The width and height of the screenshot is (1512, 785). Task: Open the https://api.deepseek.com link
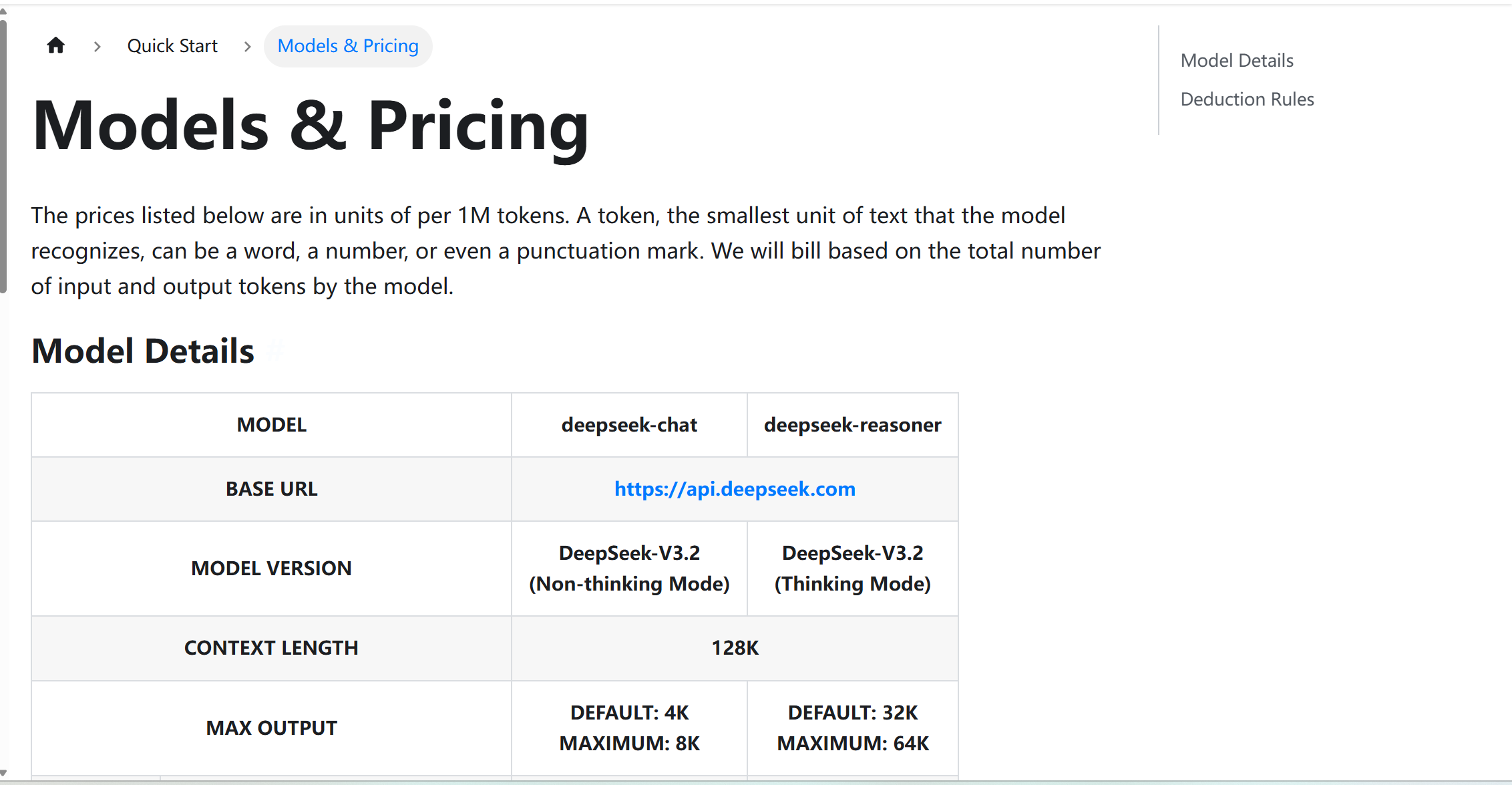[x=735, y=489]
